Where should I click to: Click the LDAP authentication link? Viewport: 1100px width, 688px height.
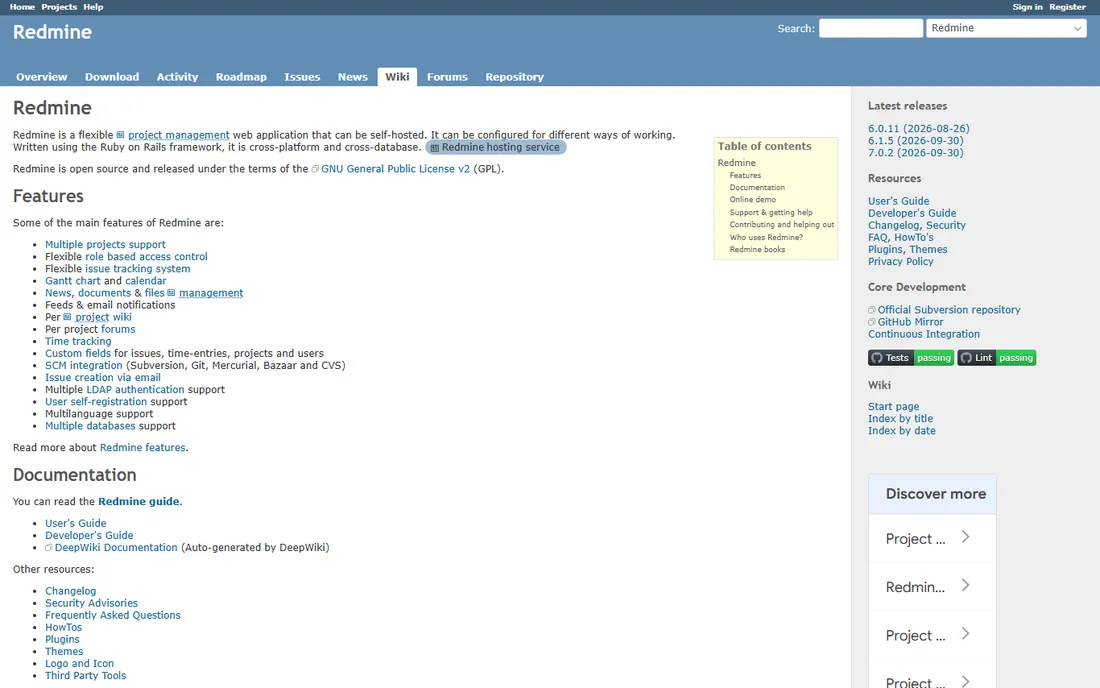135,389
